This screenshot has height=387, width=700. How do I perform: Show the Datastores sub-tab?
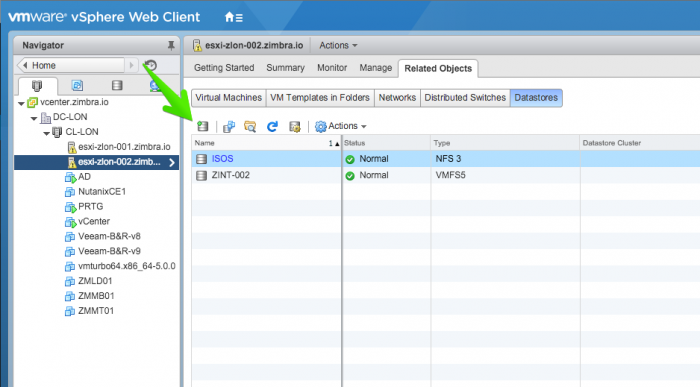(536, 98)
